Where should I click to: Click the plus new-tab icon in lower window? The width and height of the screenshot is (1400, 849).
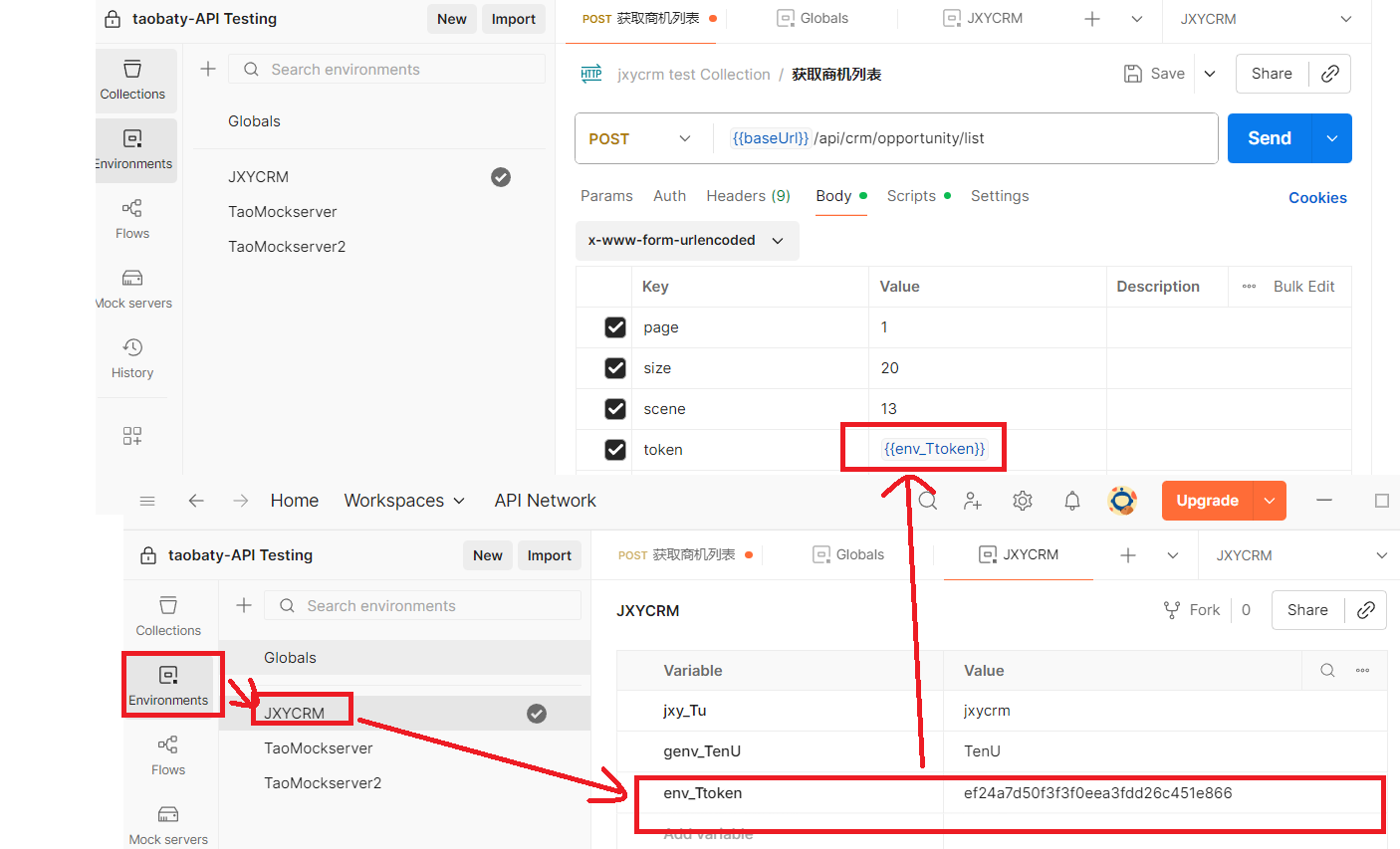coord(1128,555)
